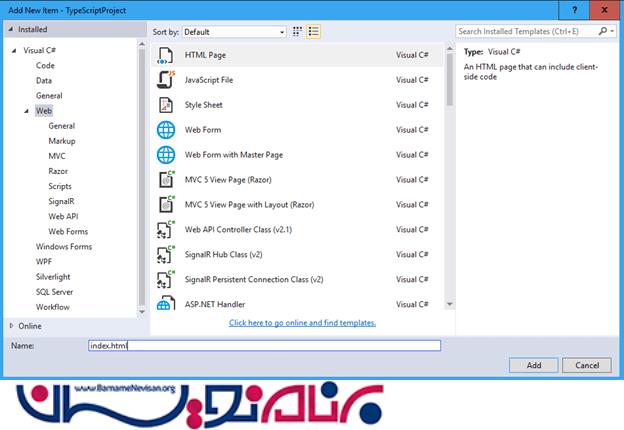
Task: Collapse the Visual C# tree node
Action: (x=15, y=50)
